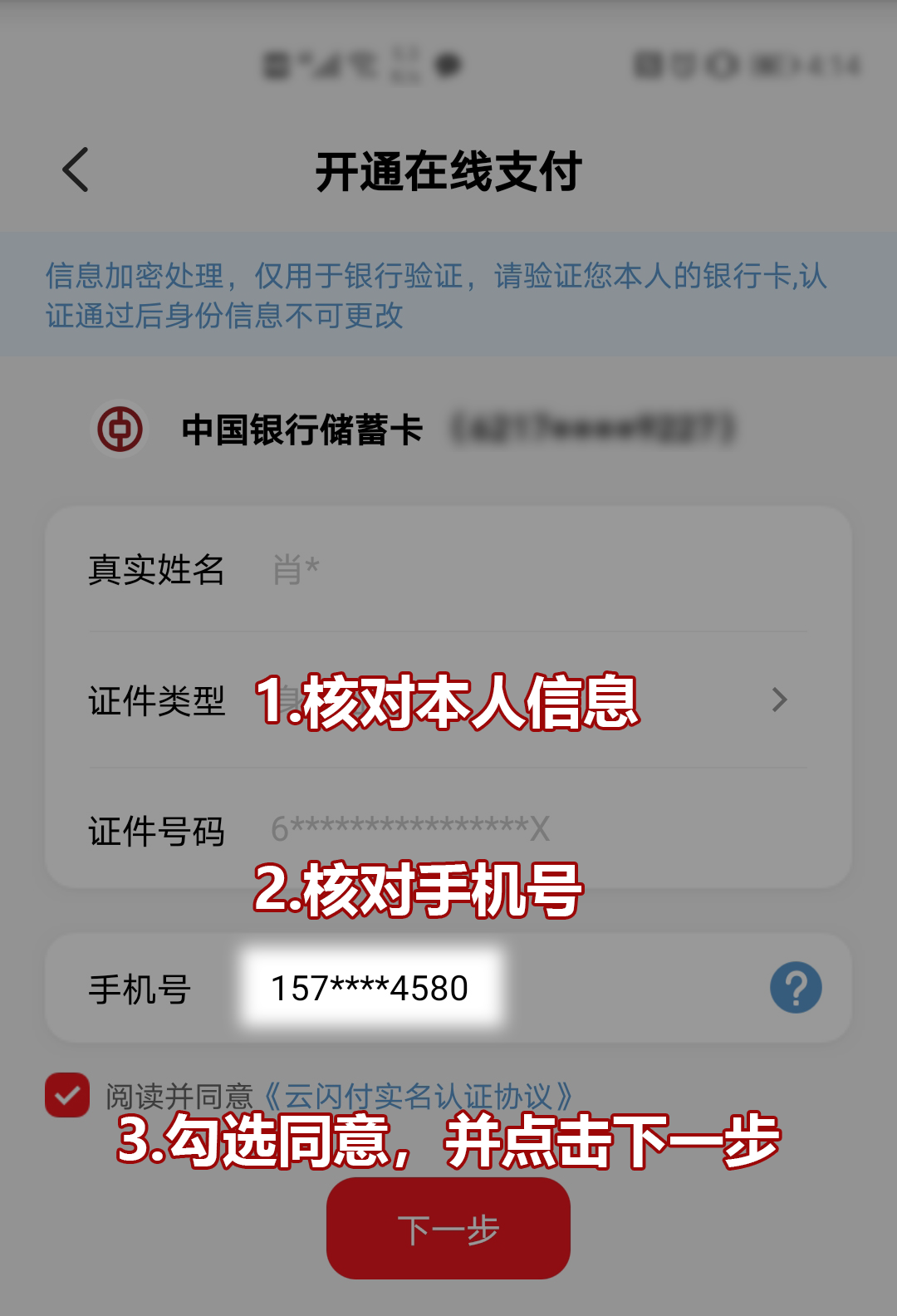Tap the 下一步 button
The image size is (897, 1316).
[x=448, y=1229]
